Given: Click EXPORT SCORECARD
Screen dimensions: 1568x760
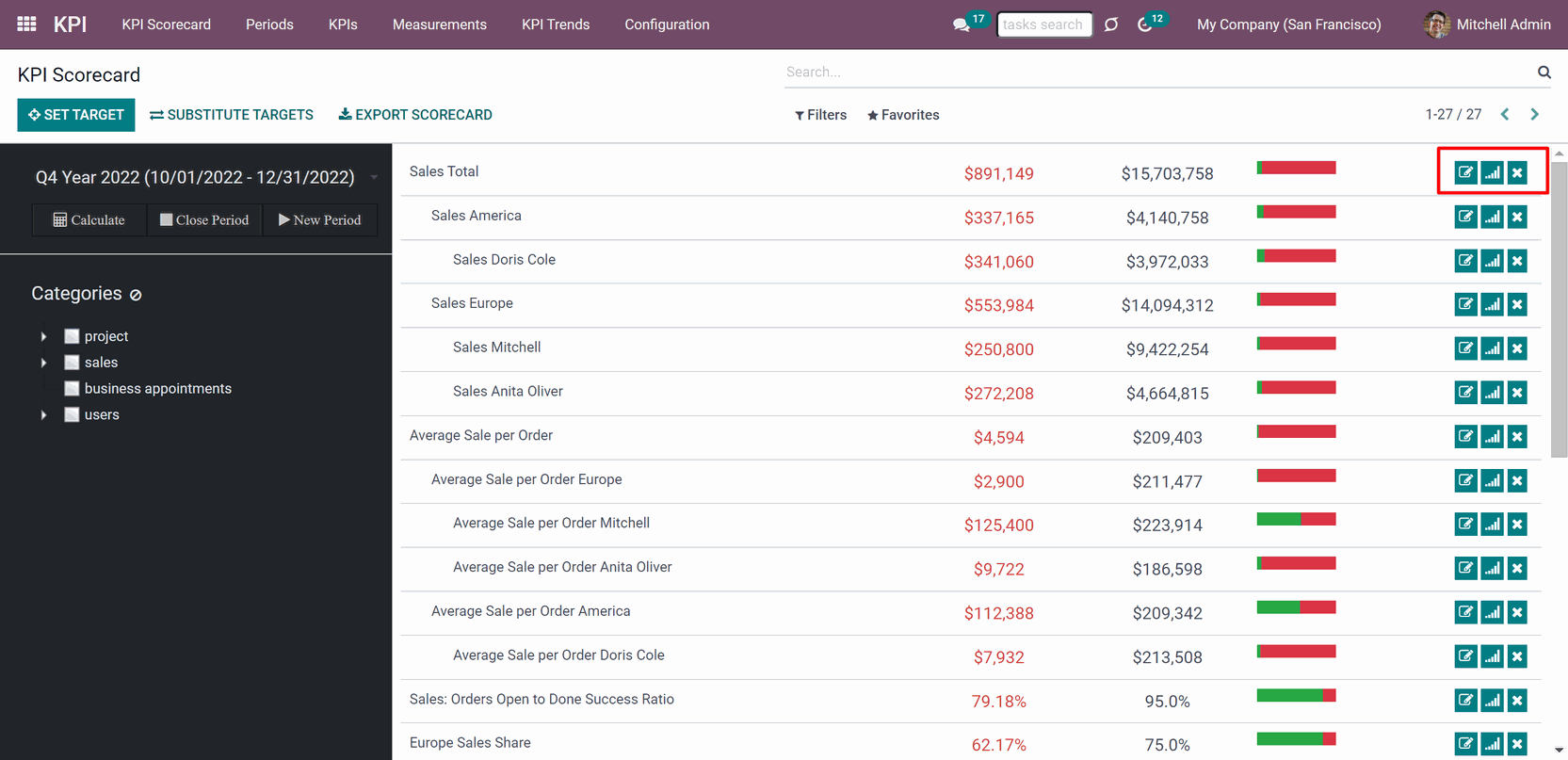Looking at the screenshot, I should pyautogui.click(x=415, y=115).
